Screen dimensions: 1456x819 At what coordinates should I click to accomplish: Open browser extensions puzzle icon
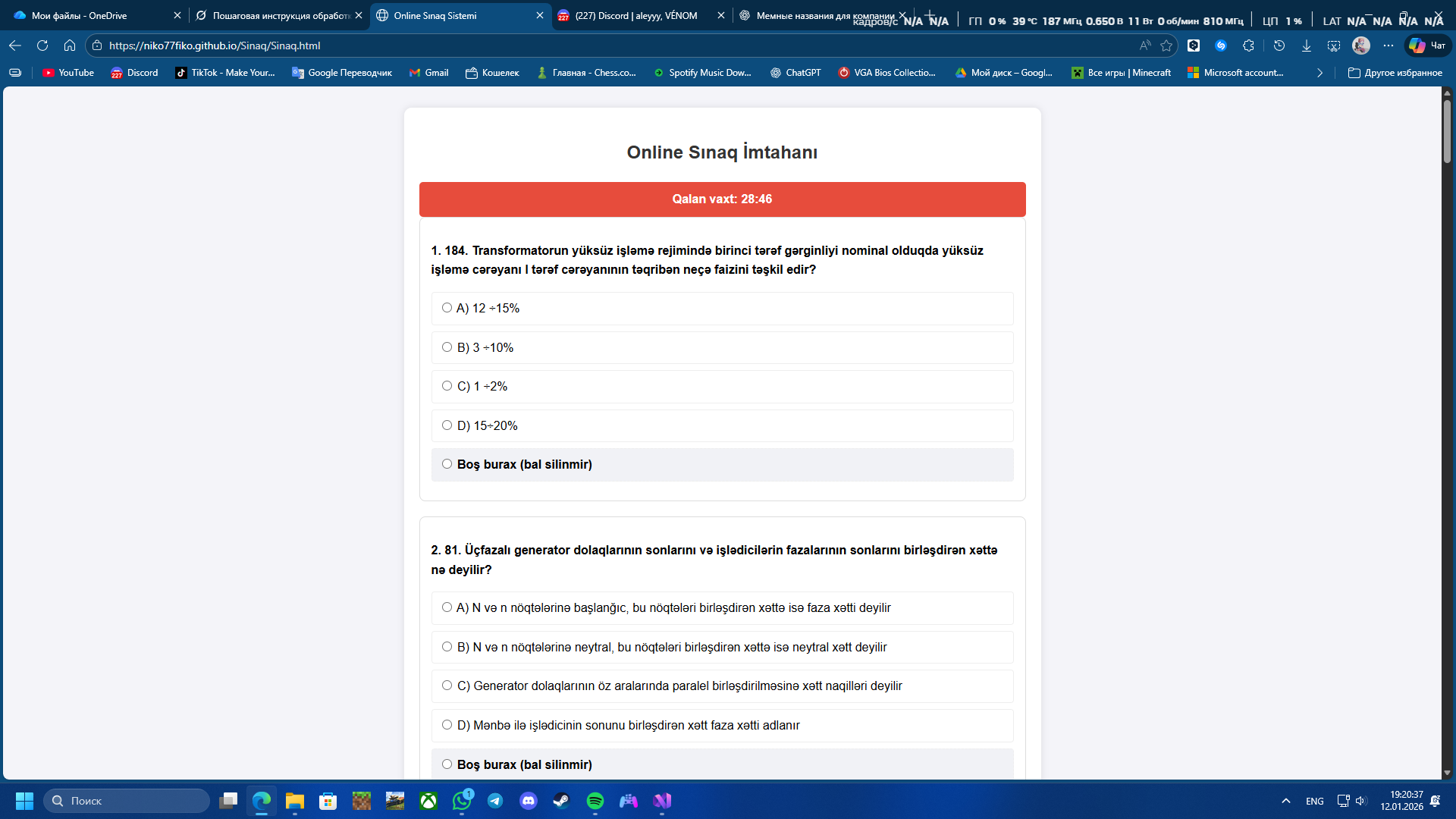[1248, 45]
